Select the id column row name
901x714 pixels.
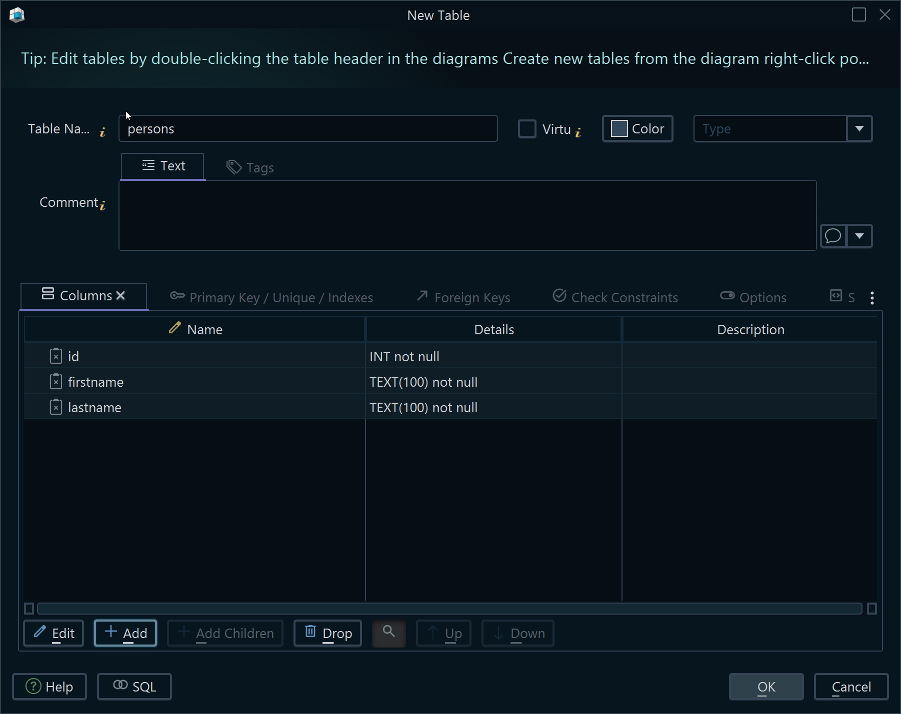point(73,356)
